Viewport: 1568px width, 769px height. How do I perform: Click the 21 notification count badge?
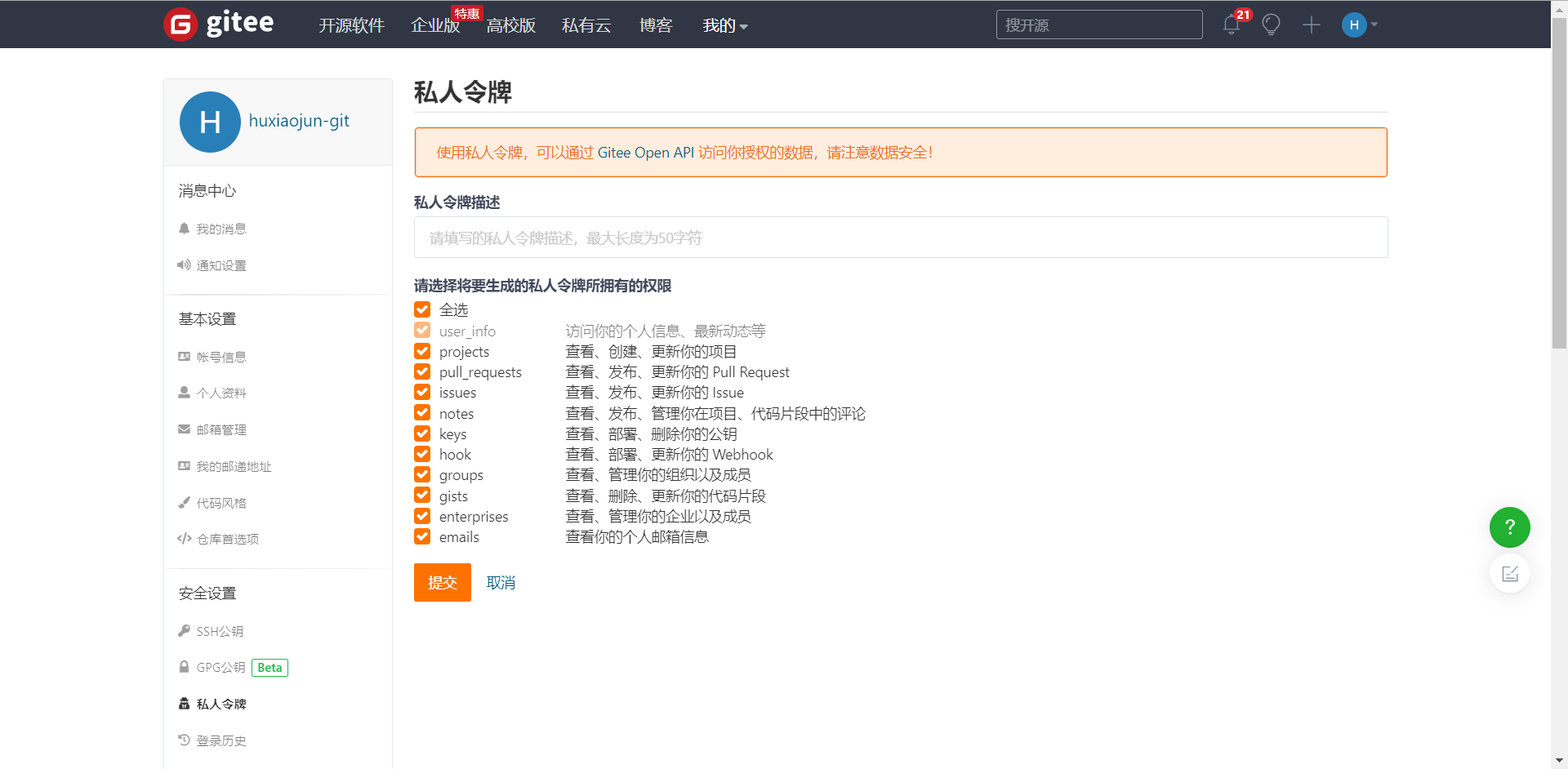click(x=1243, y=15)
